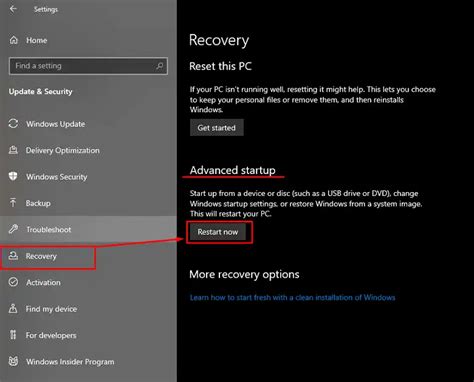Click the More recovery options heading
The width and height of the screenshot is (474, 382).
244,274
